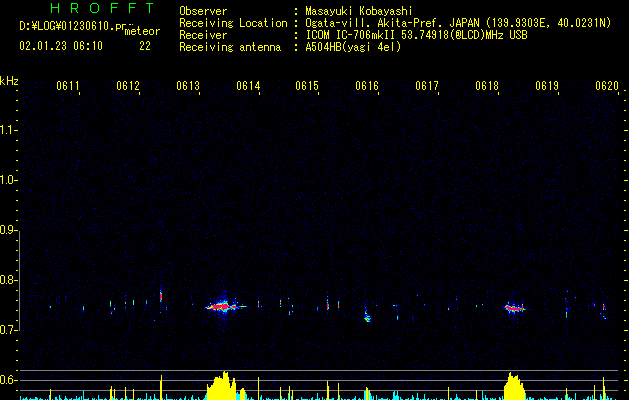Click time marker 0620

[607, 86]
